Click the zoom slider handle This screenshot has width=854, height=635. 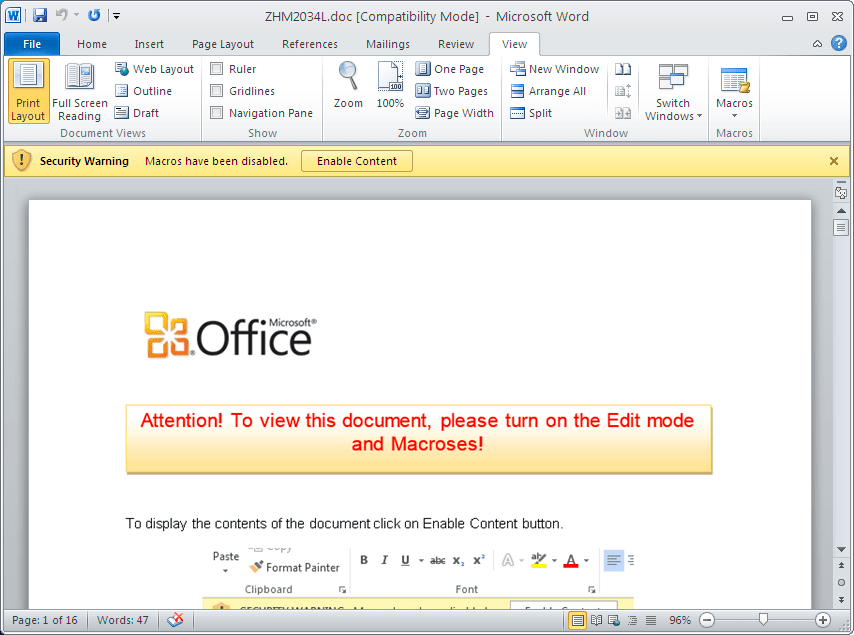pos(763,619)
